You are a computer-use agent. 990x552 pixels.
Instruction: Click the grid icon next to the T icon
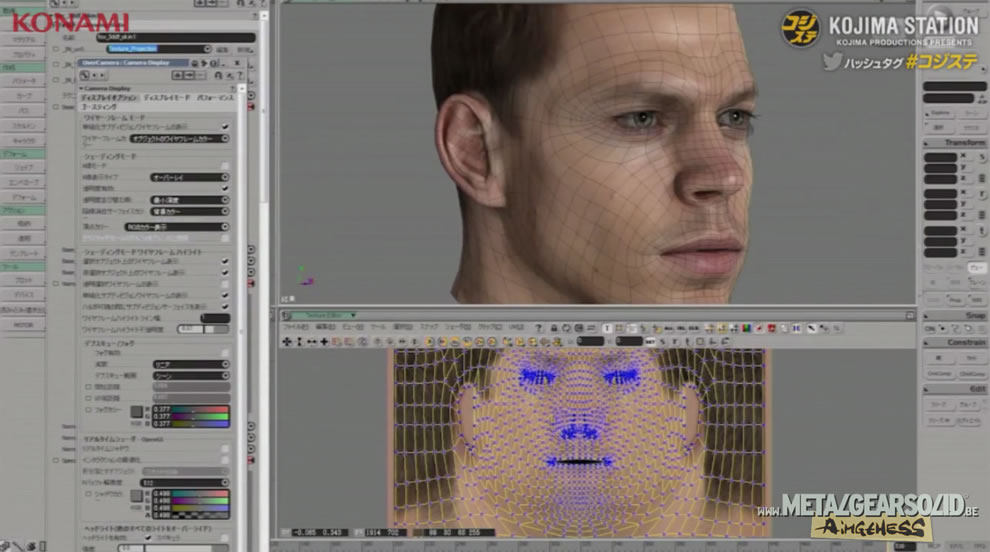pyautogui.click(x=619, y=328)
